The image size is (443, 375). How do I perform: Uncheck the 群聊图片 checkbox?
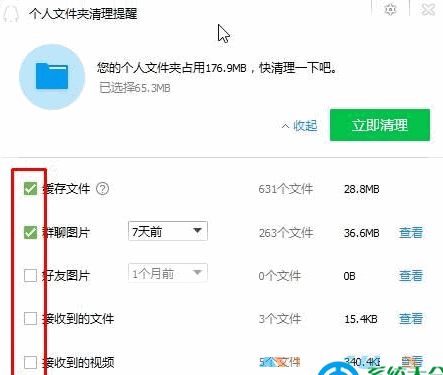coord(30,232)
